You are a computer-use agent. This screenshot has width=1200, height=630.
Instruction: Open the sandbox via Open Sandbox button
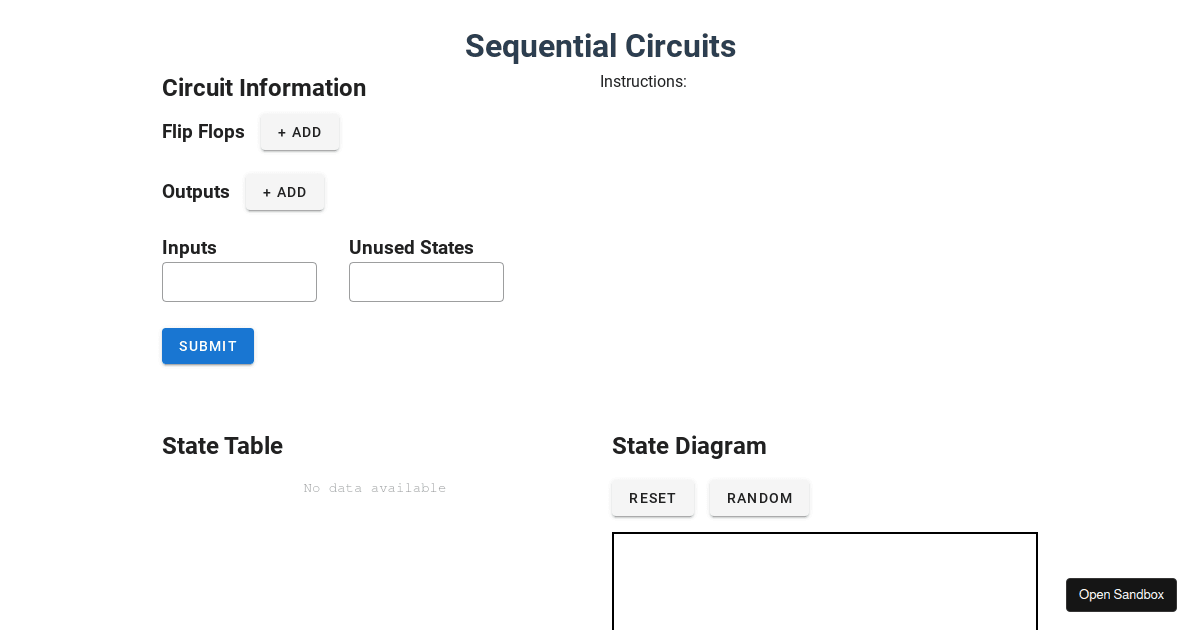click(1121, 594)
